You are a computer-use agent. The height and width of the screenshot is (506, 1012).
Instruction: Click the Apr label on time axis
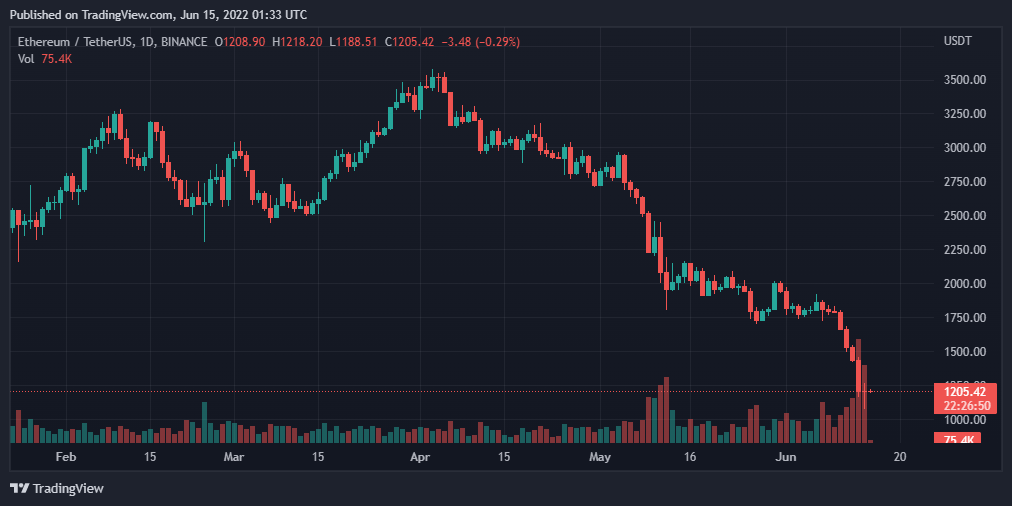(420, 457)
